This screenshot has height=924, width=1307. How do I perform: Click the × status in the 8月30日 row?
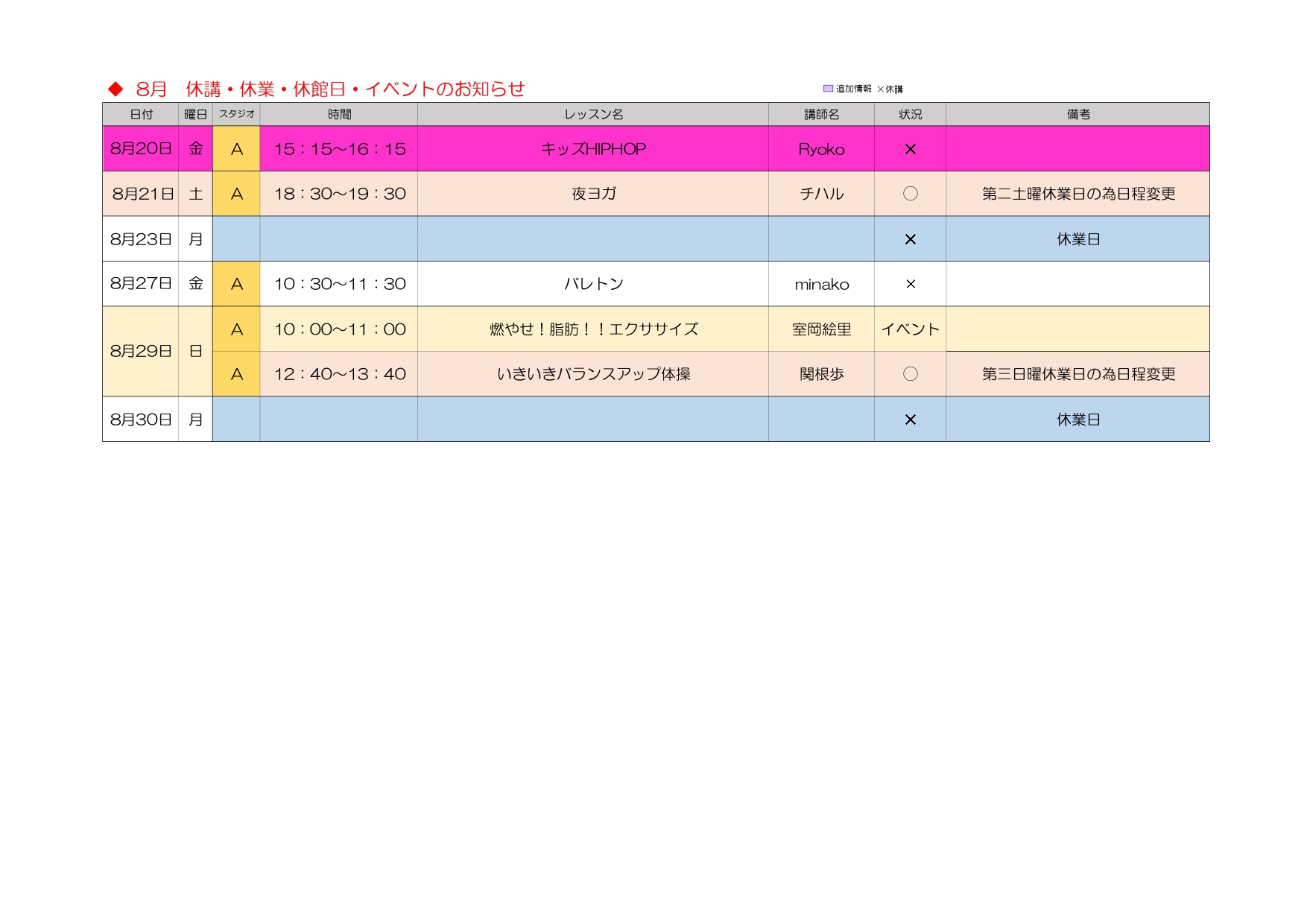tap(910, 420)
